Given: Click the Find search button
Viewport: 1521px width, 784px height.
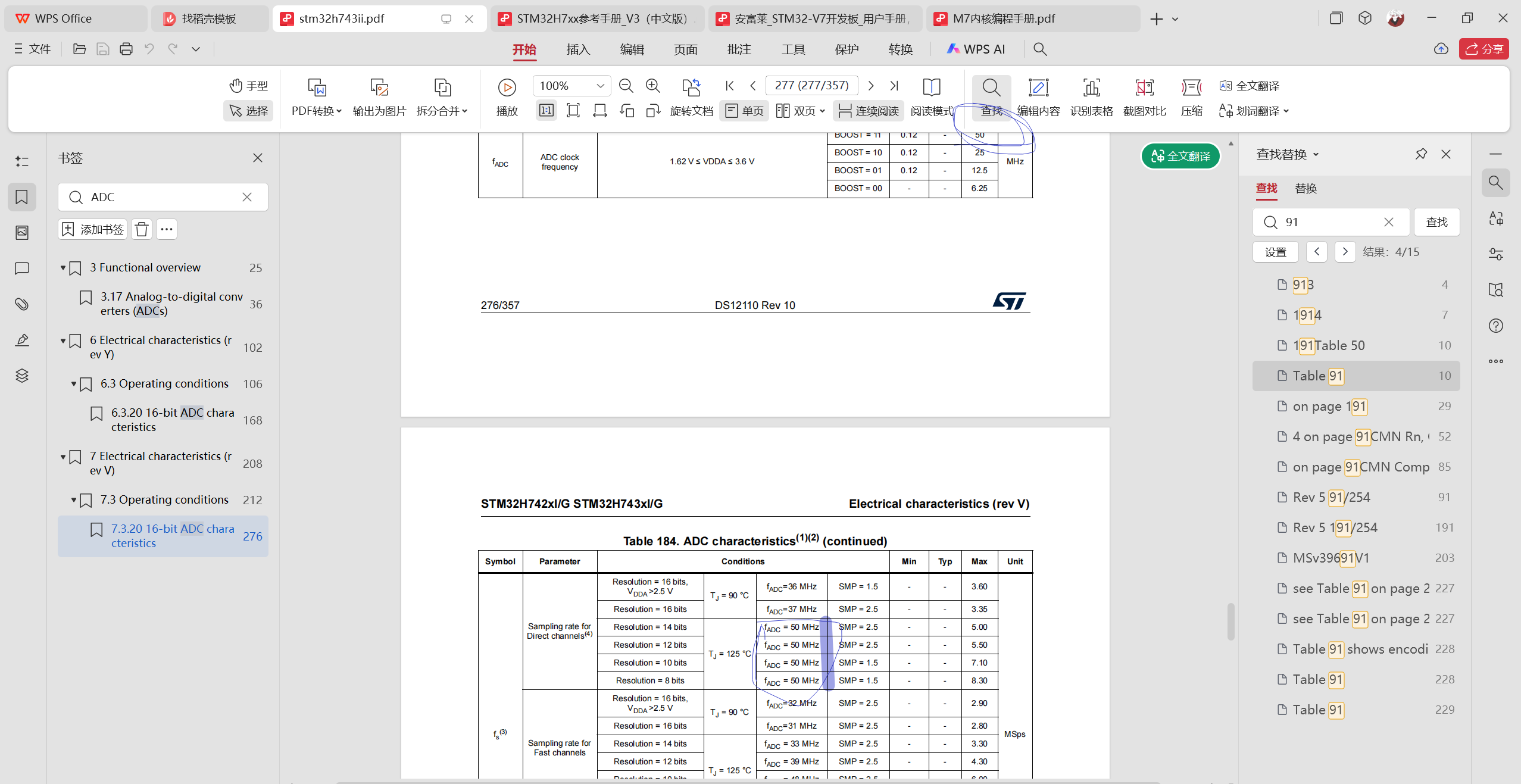Looking at the screenshot, I should tap(1436, 222).
